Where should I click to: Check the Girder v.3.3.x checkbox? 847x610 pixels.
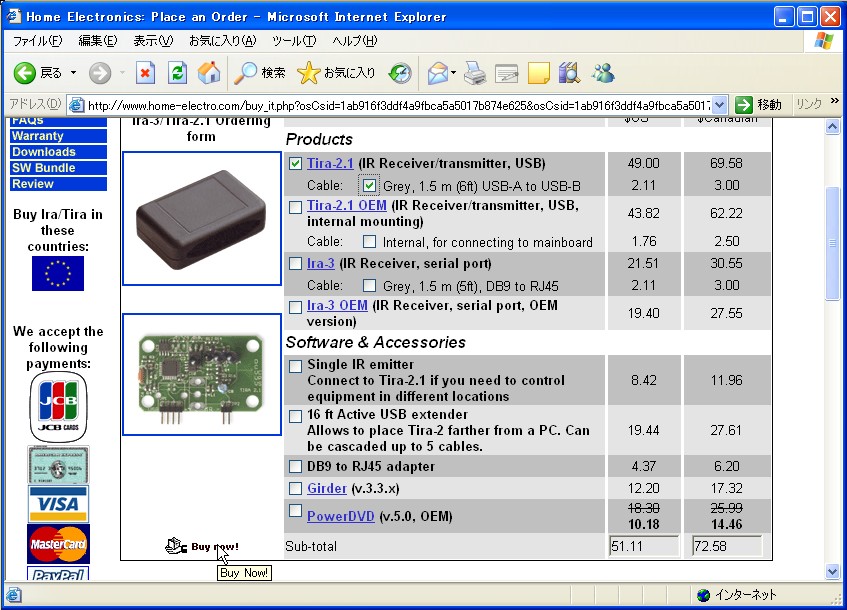295,488
